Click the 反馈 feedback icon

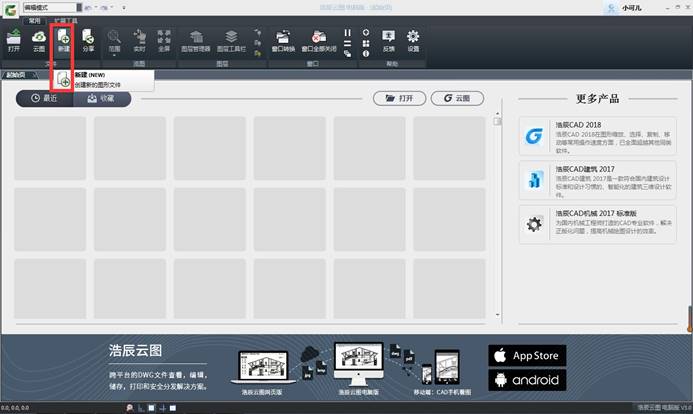point(388,40)
